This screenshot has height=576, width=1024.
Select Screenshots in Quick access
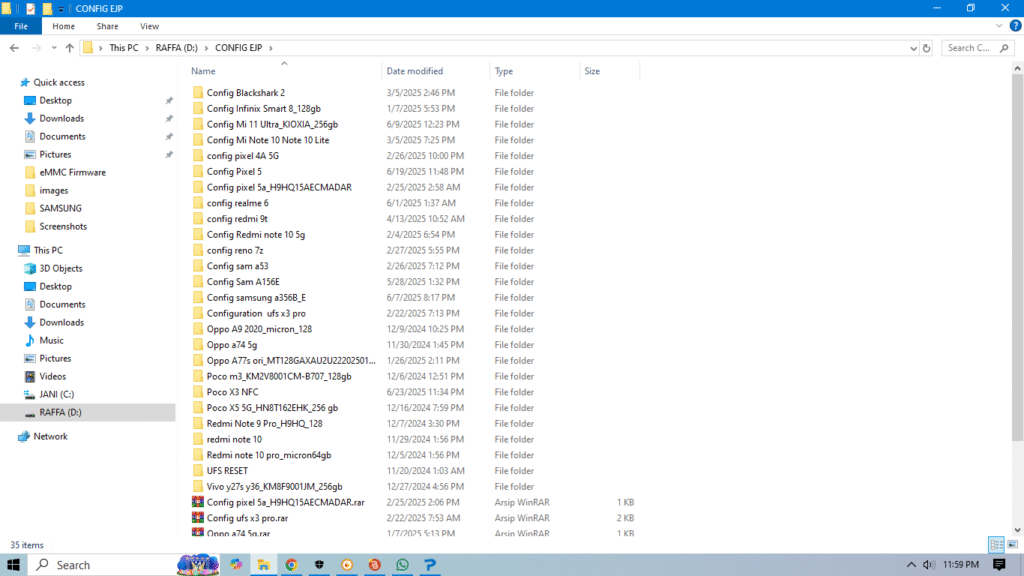[63, 227]
